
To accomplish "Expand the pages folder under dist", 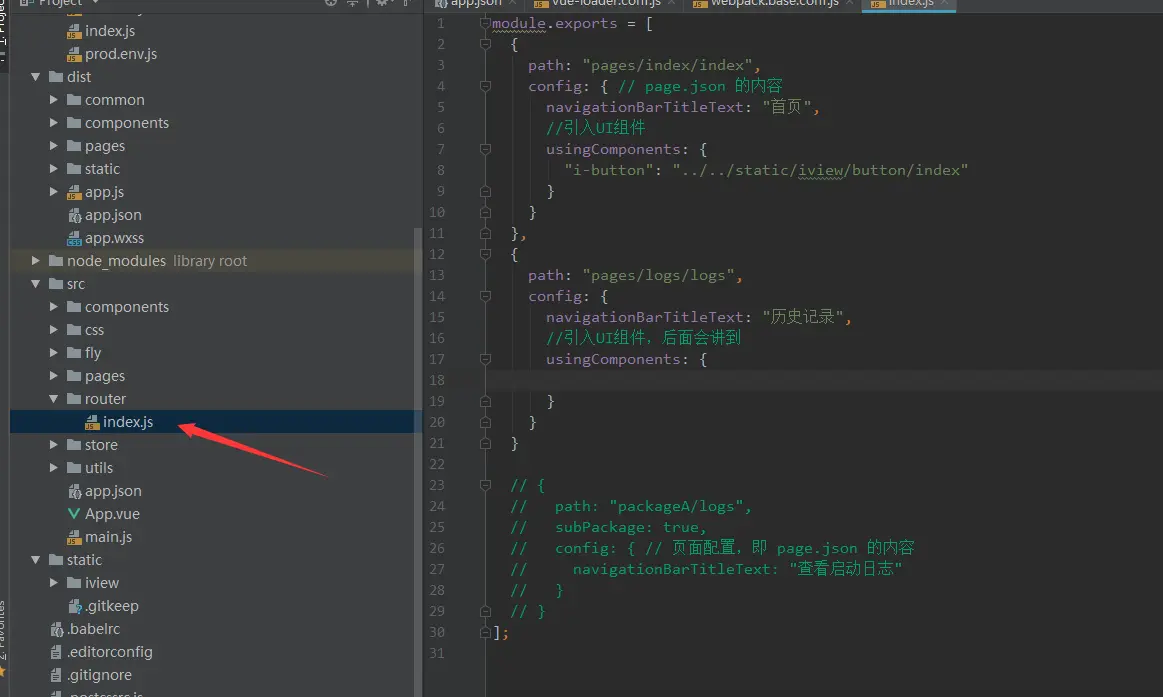I will tap(53, 145).
